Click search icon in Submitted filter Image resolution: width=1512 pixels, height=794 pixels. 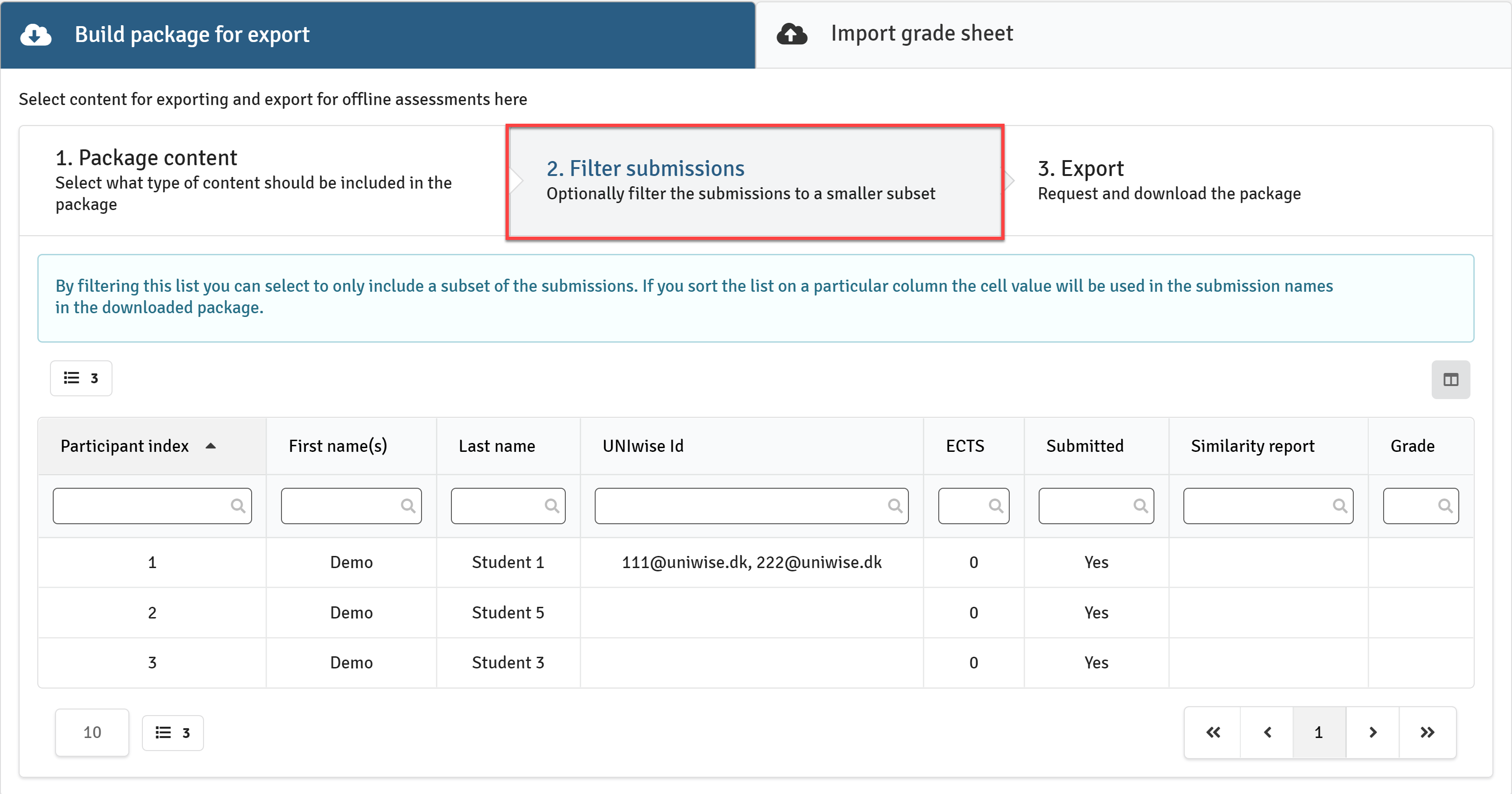coord(1140,505)
